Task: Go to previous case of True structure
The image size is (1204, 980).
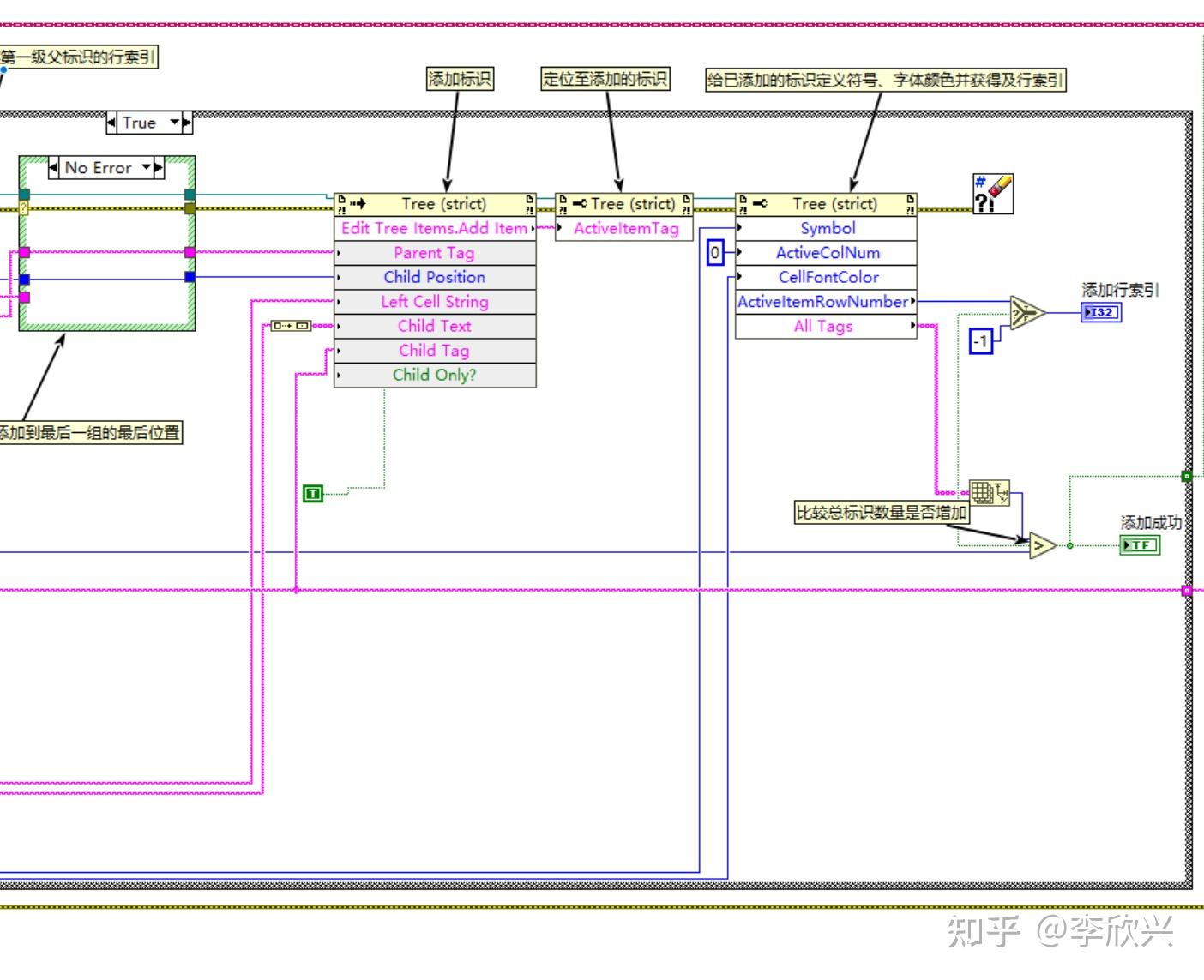Action: 111,123
